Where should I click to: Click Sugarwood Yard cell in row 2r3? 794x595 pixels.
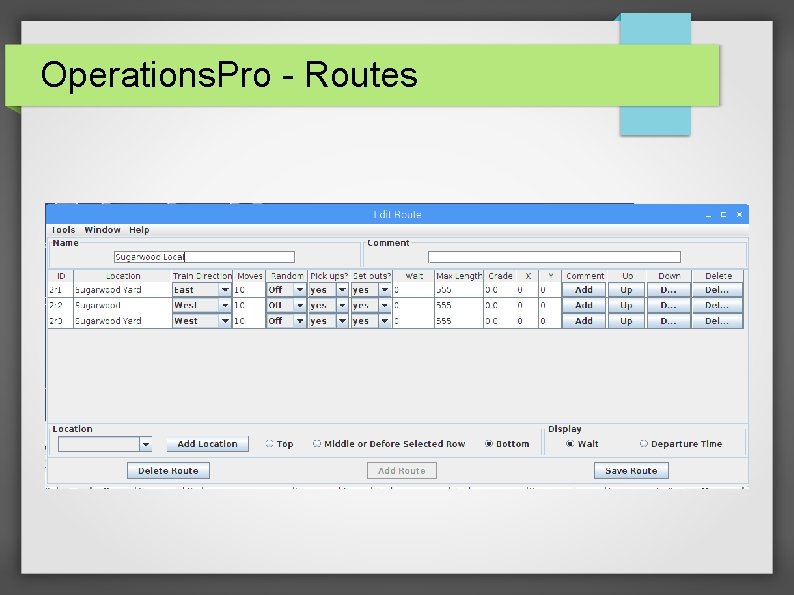pyautogui.click(x=123, y=321)
